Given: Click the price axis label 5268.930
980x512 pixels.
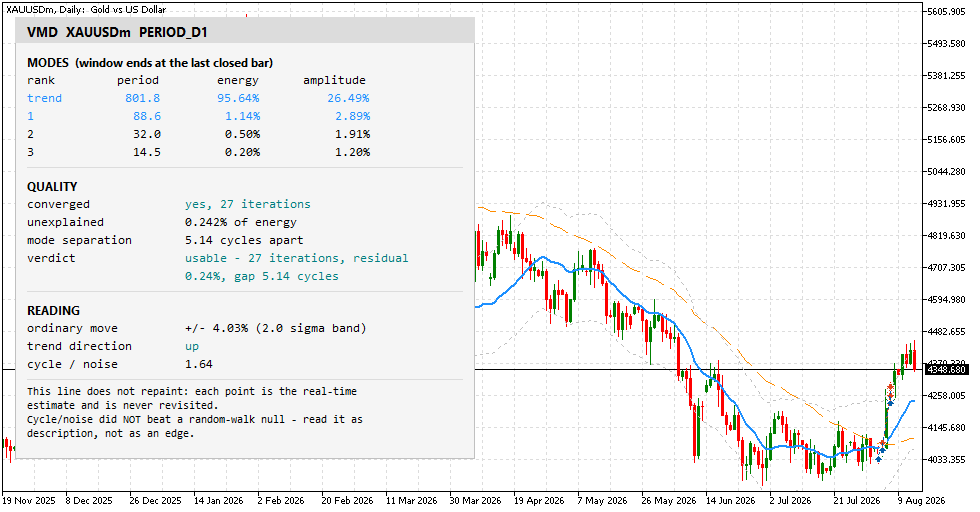Looking at the screenshot, I should [946, 108].
